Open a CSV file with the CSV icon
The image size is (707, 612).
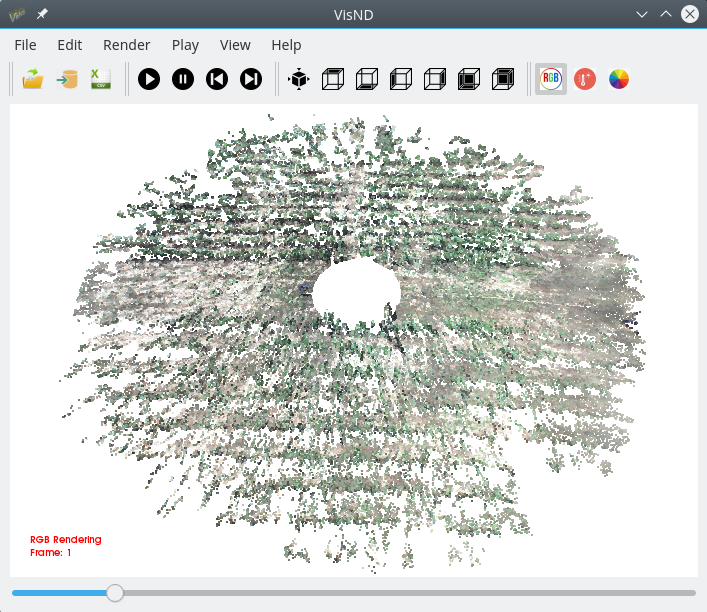pyautogui.click(x=100, y=79)
